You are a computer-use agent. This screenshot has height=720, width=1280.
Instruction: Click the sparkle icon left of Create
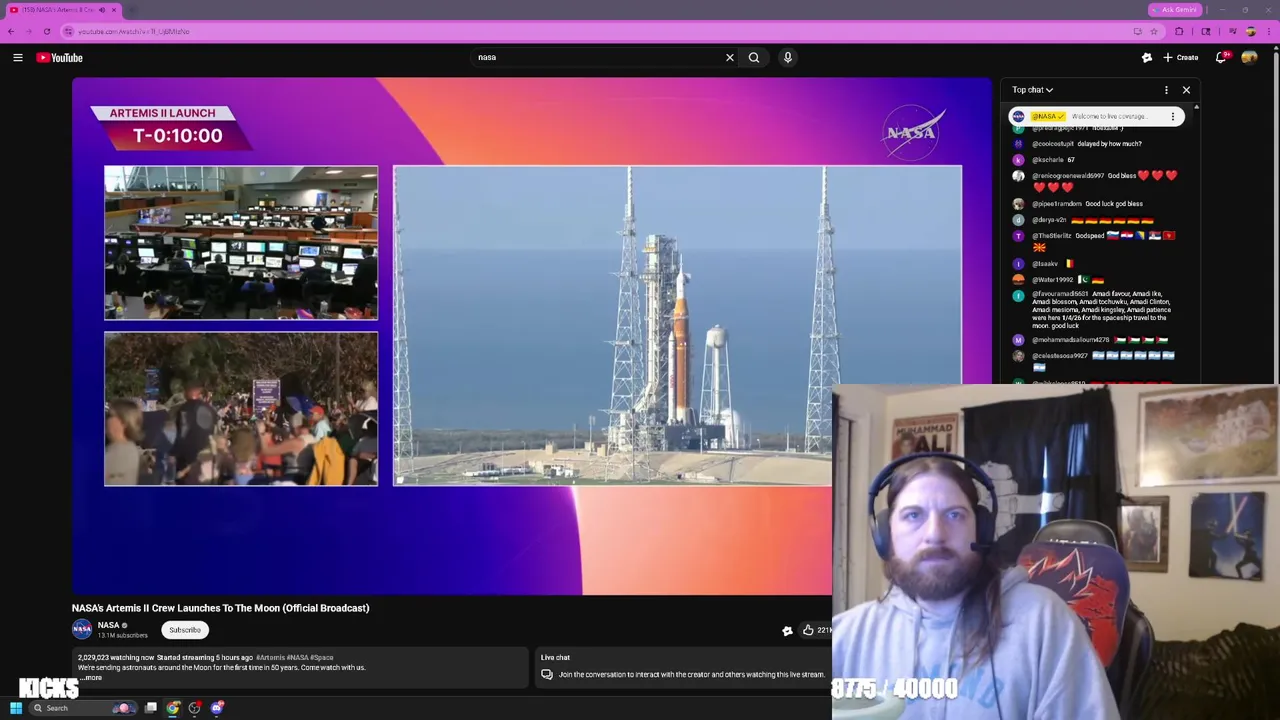click(1147, 58)
